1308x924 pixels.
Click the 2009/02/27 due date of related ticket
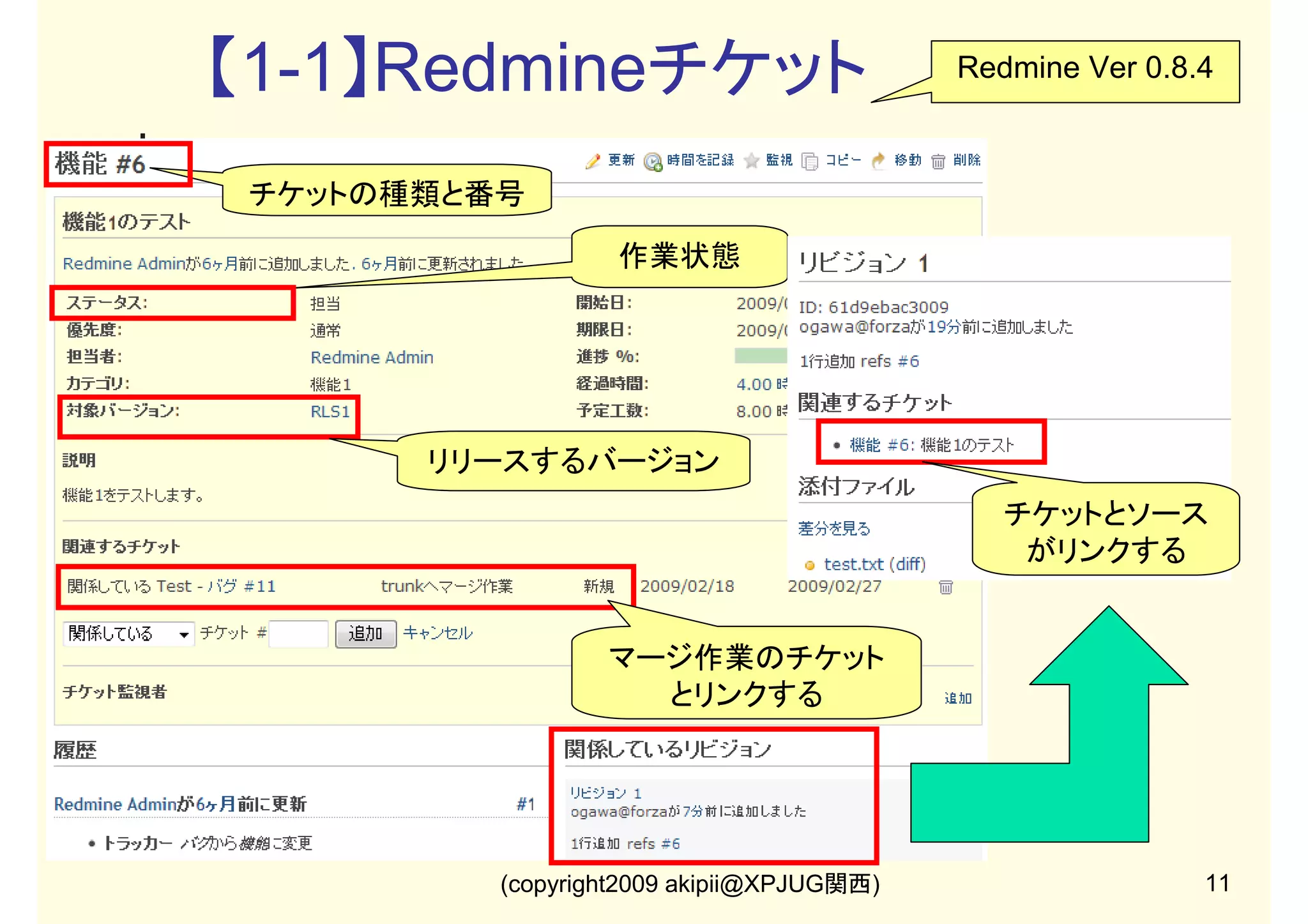(x=834, y=587)
